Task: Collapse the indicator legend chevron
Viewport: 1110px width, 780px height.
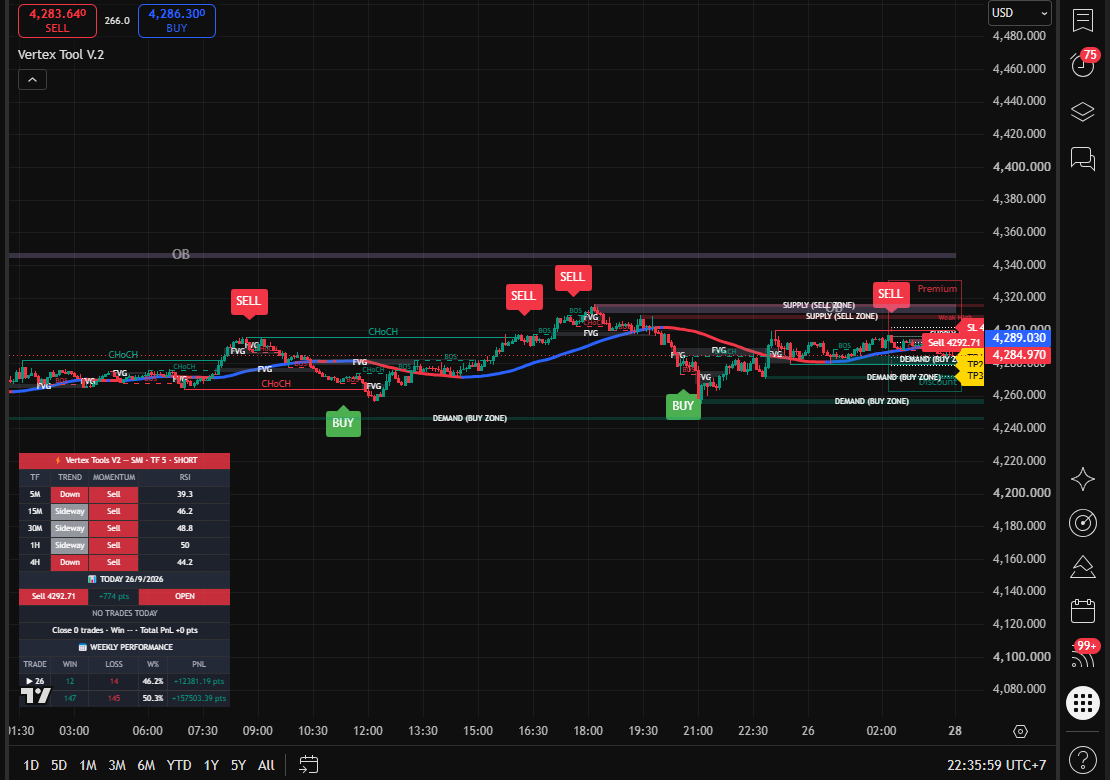Action: tap(33, 80)
